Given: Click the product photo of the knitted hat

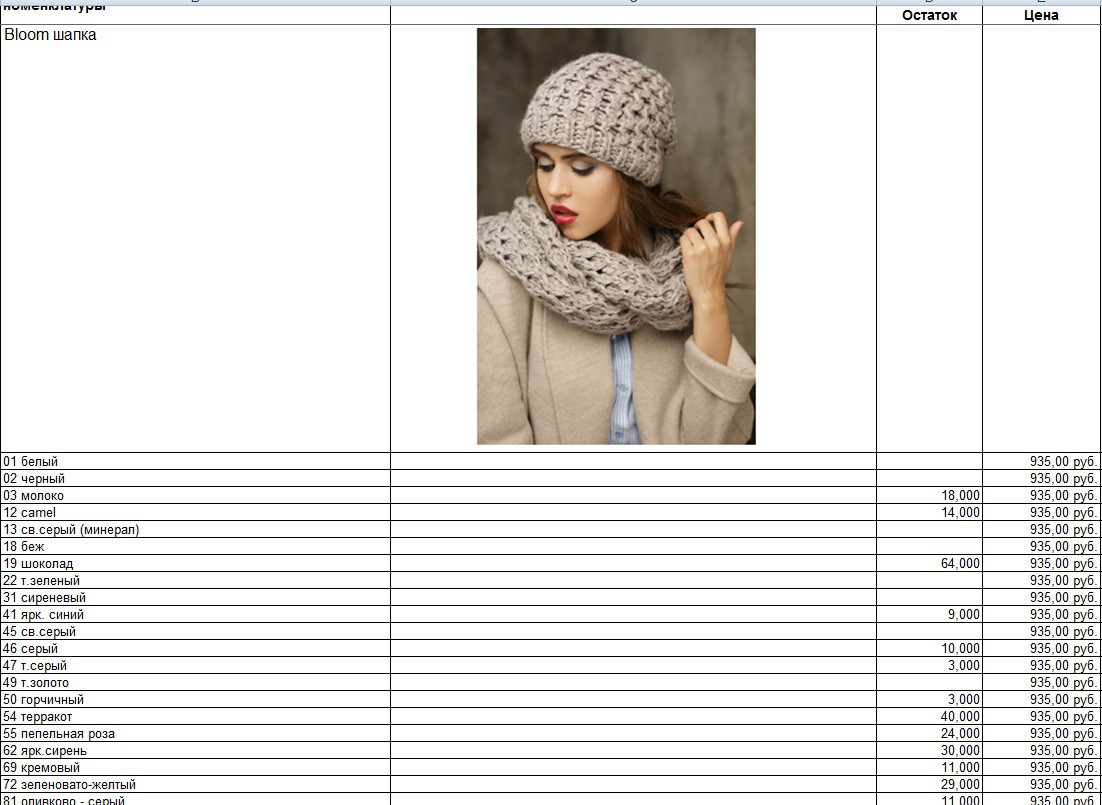Looking at the screenshot, I should coord(616,236).
